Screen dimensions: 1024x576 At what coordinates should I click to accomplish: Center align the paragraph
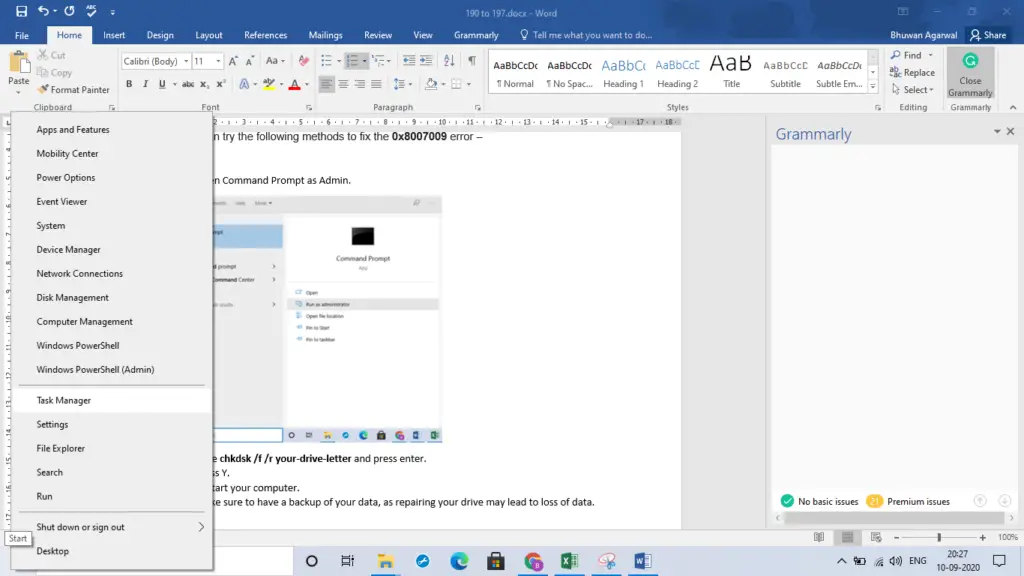(x=343, y=84)
